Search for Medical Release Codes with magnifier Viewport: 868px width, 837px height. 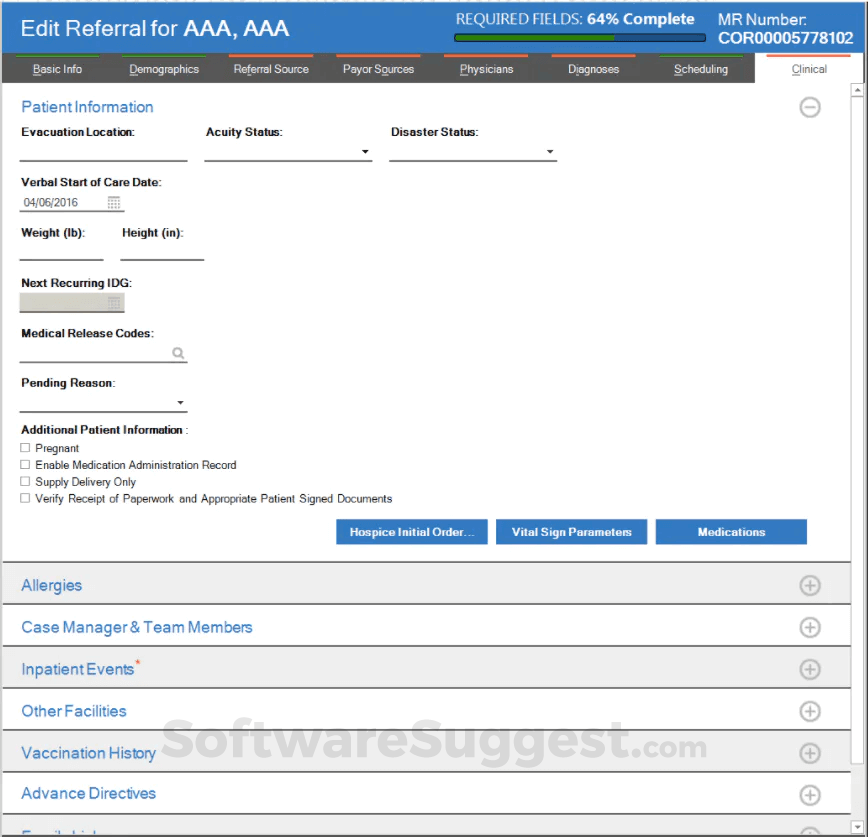coord(178,353)
